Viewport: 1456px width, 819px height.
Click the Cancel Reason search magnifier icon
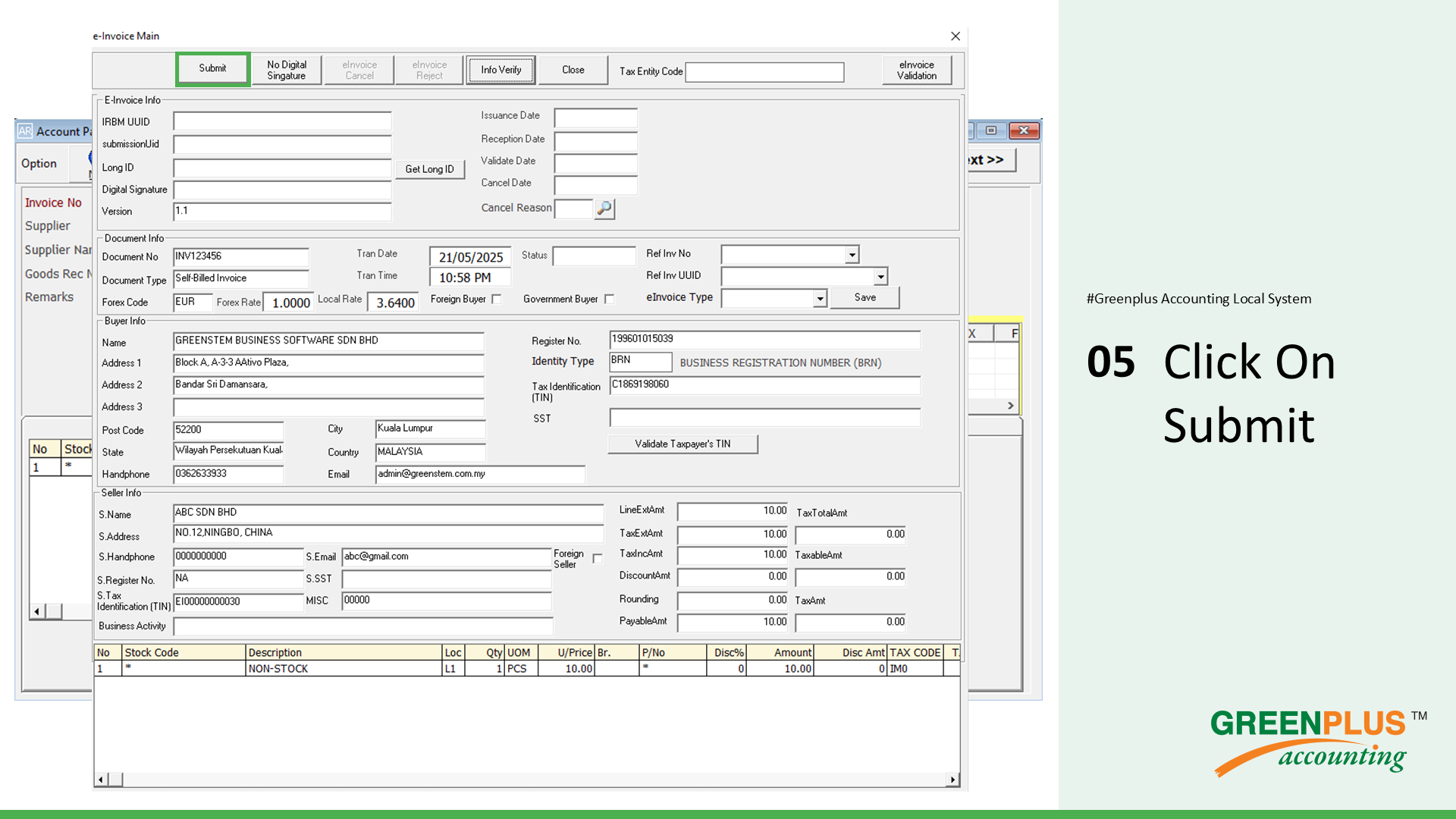point(604,208)
